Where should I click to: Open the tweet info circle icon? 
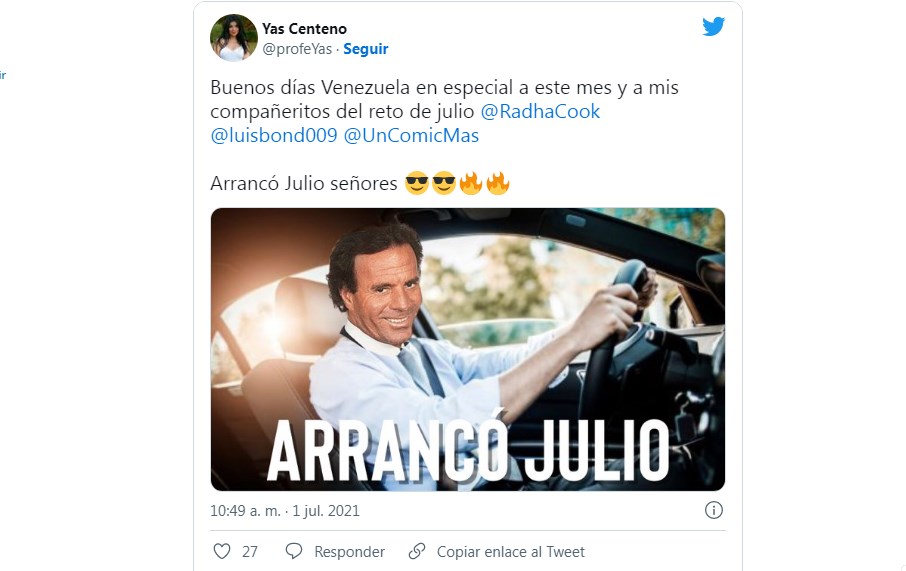tap(714, 510)
